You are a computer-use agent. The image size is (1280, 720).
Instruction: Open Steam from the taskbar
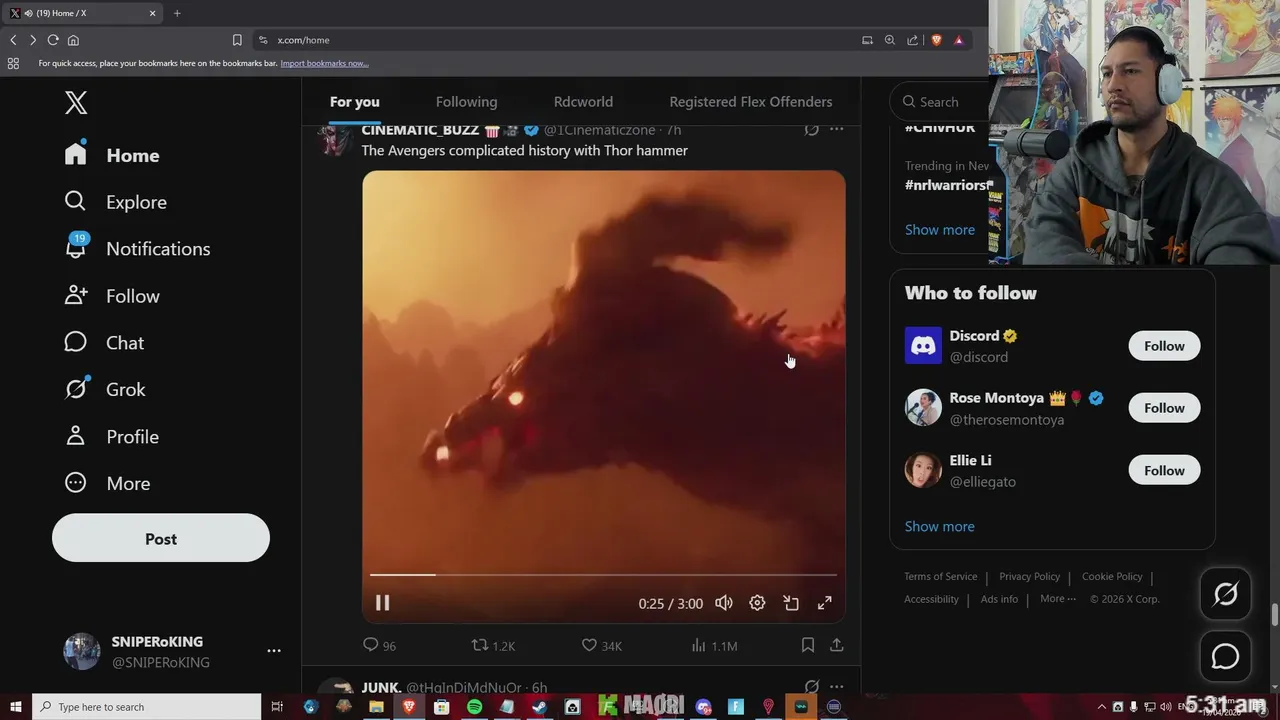[x=539, y=707]
